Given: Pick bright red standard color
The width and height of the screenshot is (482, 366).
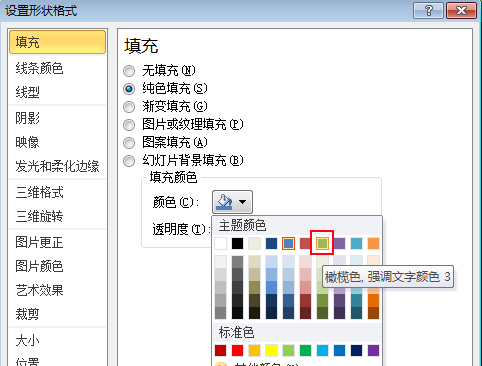Looking at the screenshot, I should tap(238, 351).
